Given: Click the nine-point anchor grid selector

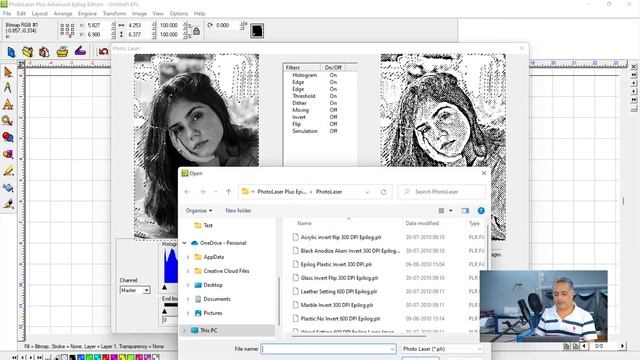Looking at the screenshot, I should pos(67,30).
